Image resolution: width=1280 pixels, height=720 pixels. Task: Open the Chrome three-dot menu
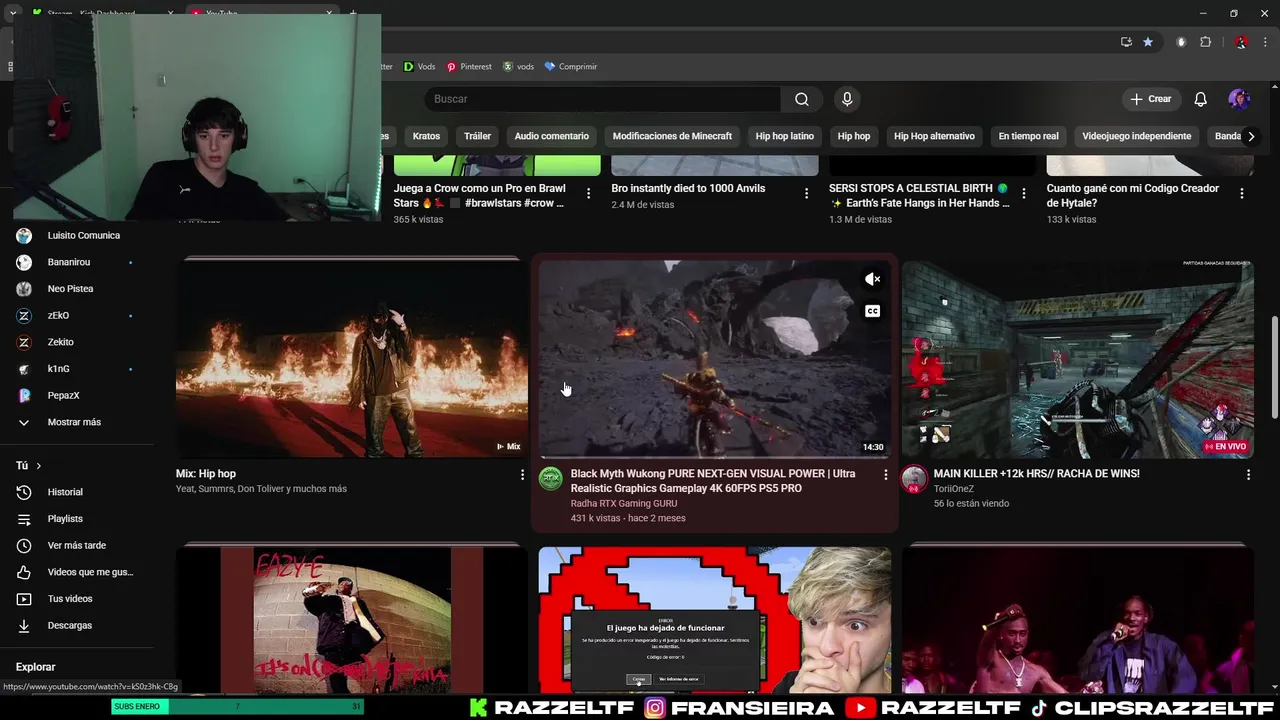coord(1264,42)
